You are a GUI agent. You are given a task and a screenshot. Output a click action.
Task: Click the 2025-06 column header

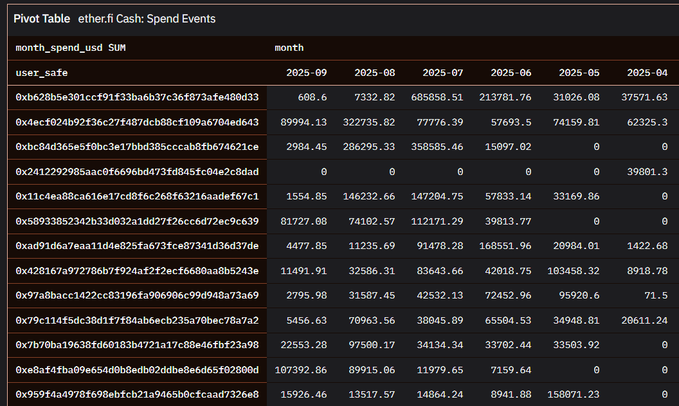click(510, 73)
